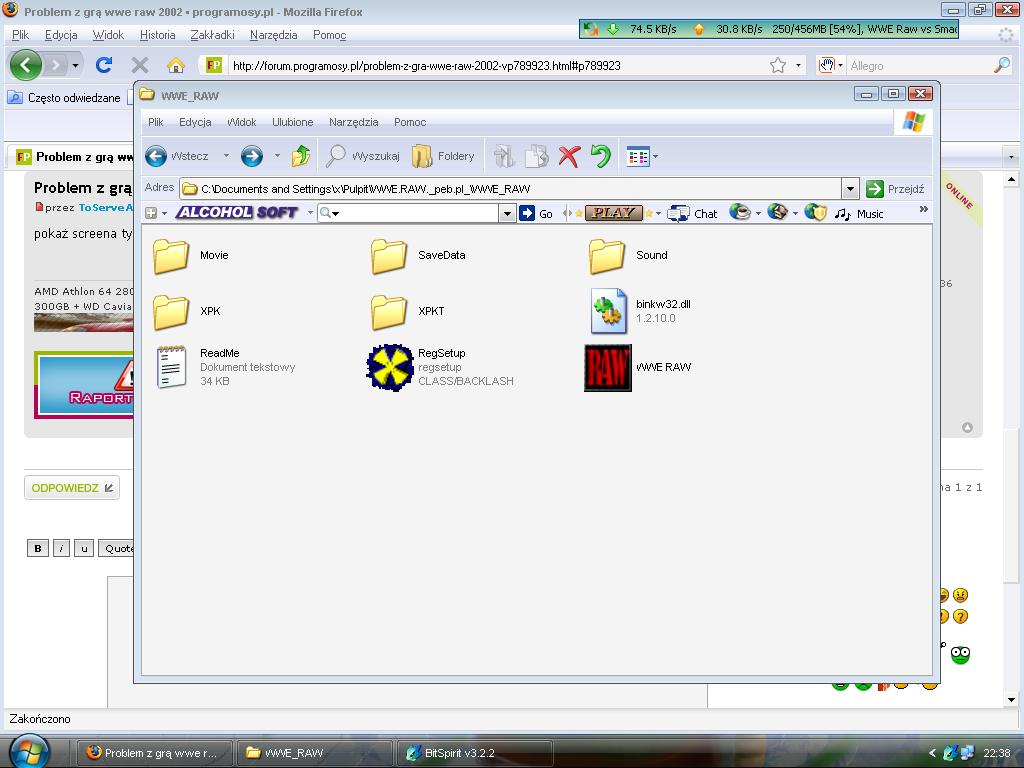This screenshot has width=1024, height=768.
Task: Toggle the Foldery pane button
Action: point(443,156)
